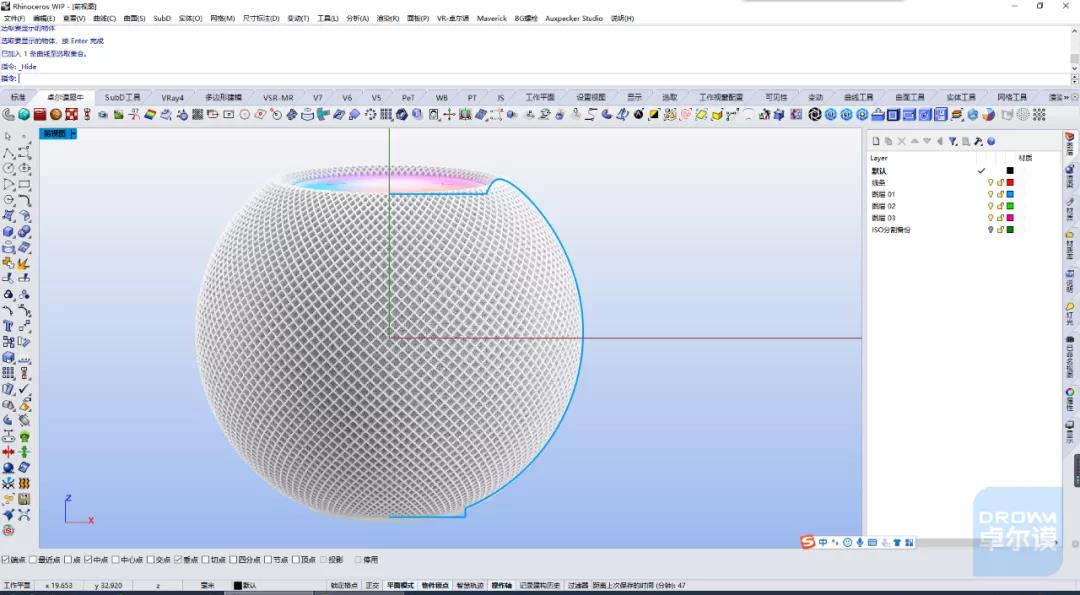Click the magenta color swatch of 图层 03
The width and height of the screenshot is (1080, 595).
coord(1010,218)
